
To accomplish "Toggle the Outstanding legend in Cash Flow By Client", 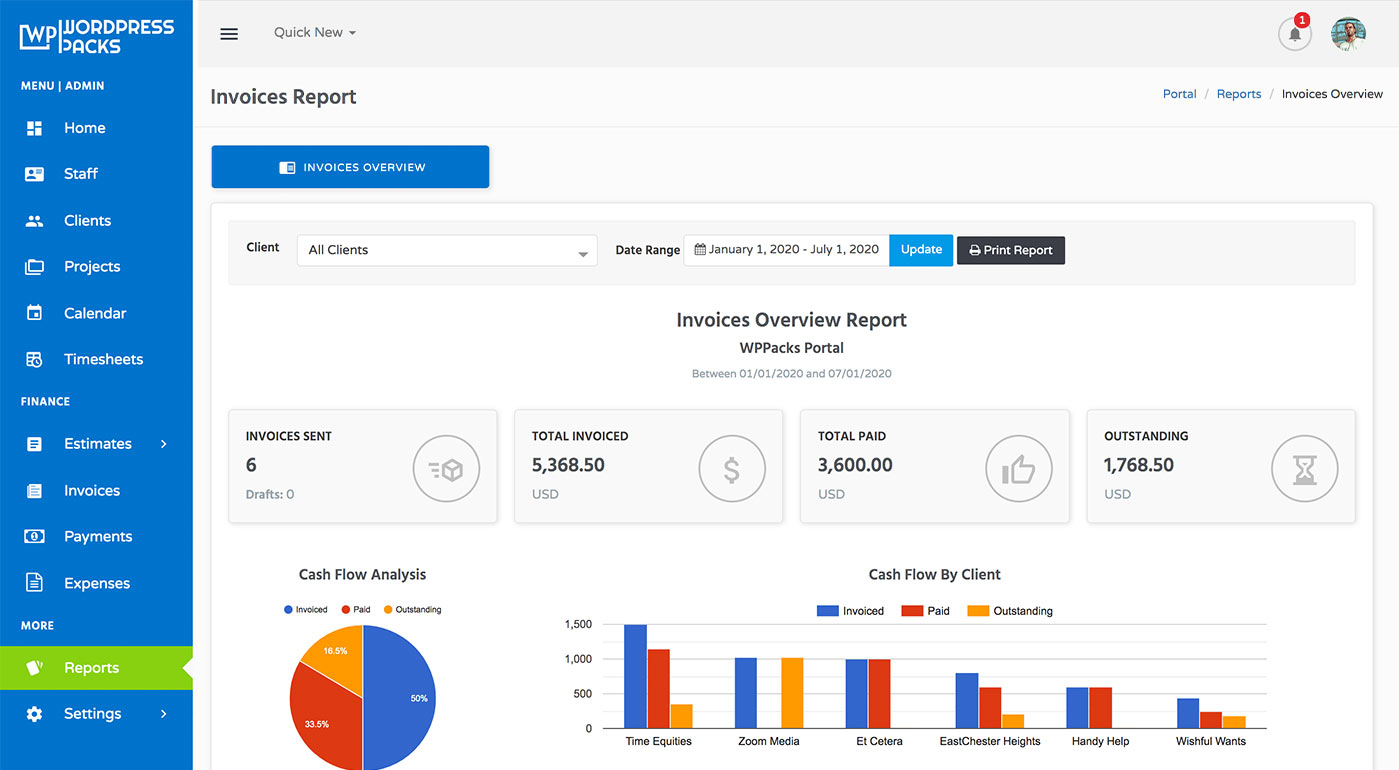I will (1010, 610).
